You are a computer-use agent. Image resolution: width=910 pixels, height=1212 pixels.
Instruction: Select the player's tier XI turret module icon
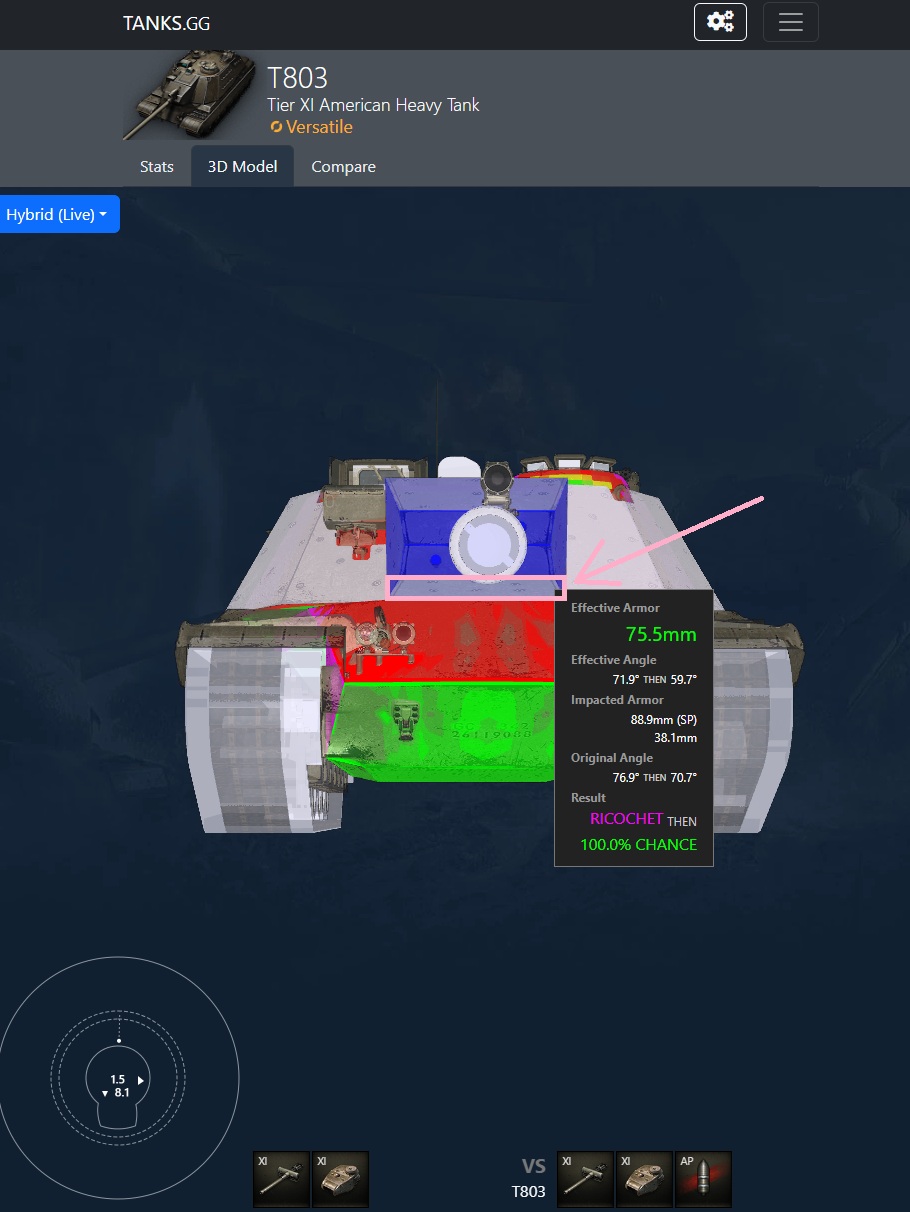(341, 1179)
